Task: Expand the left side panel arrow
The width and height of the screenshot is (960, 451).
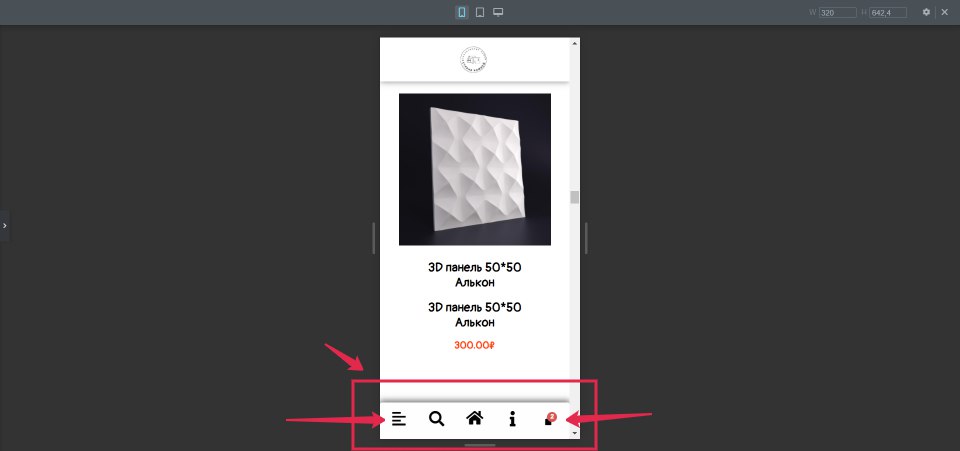Action: click(x=4, y=226)
